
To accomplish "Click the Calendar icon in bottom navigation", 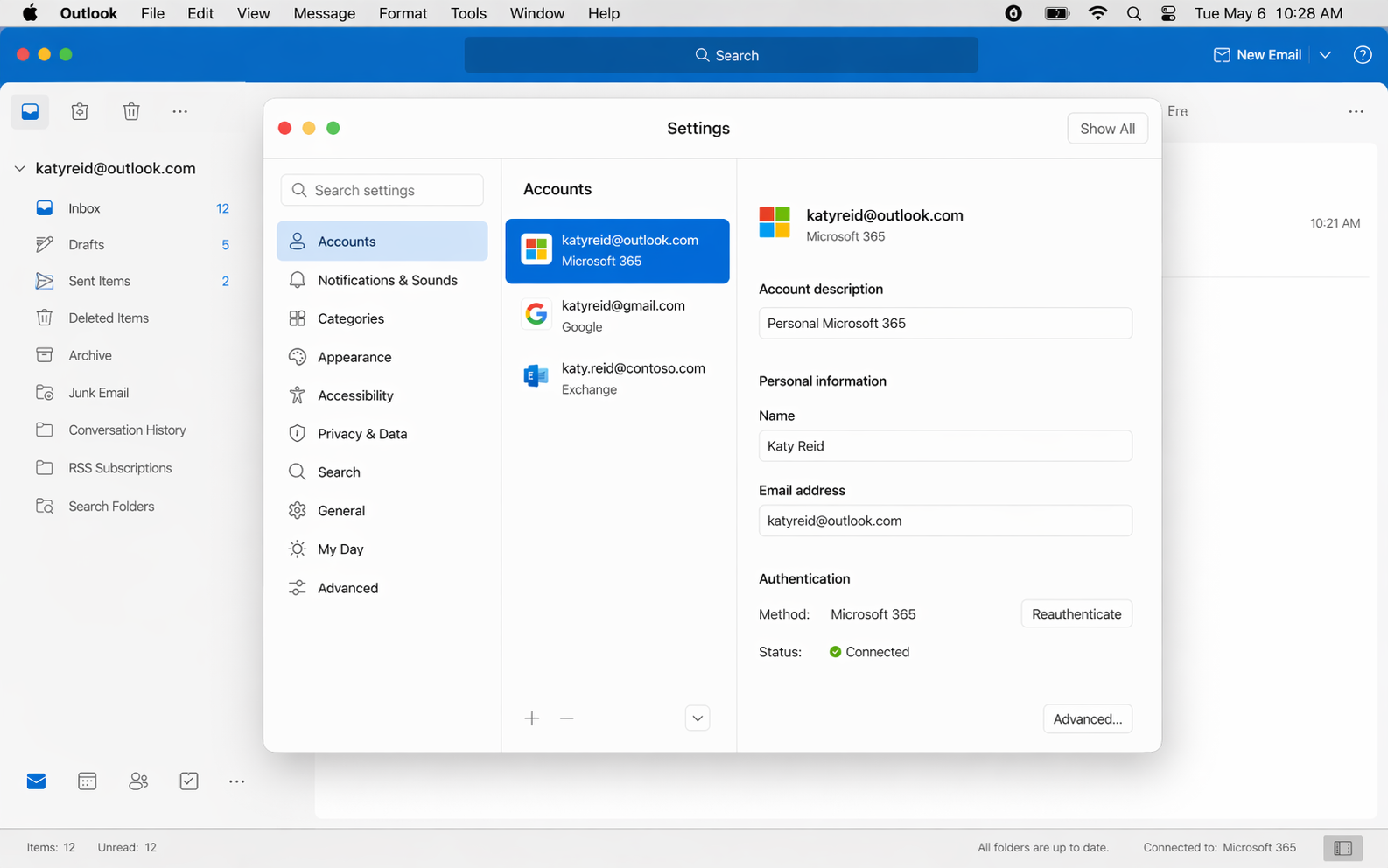I will (x=87, y=781).
